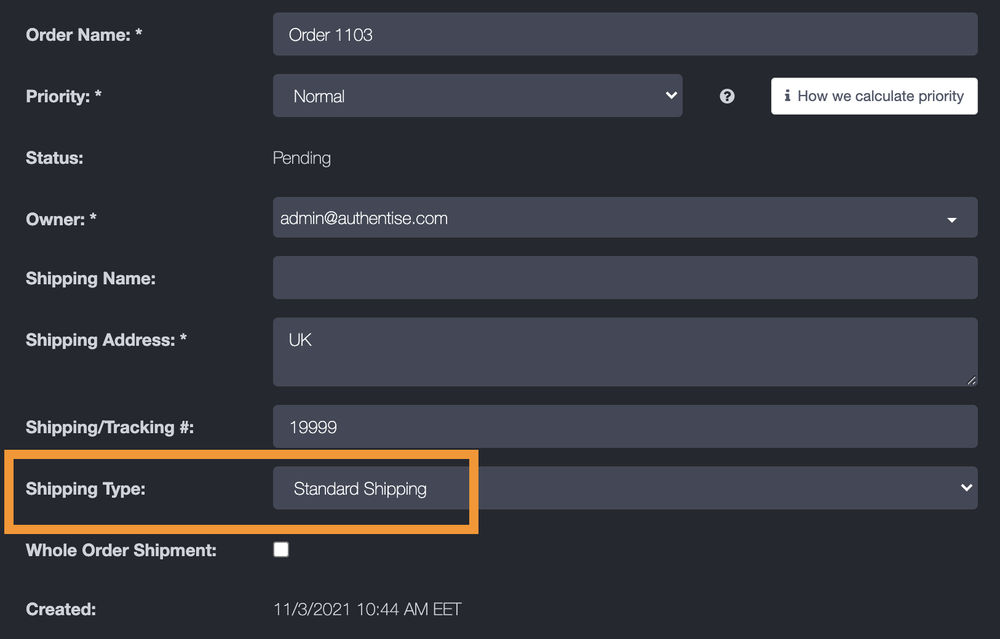This screenshot has width=1000, height=639.
Task: Toggle the Whole Order Shipment checkbox
Action: click(x=281, y=549)
